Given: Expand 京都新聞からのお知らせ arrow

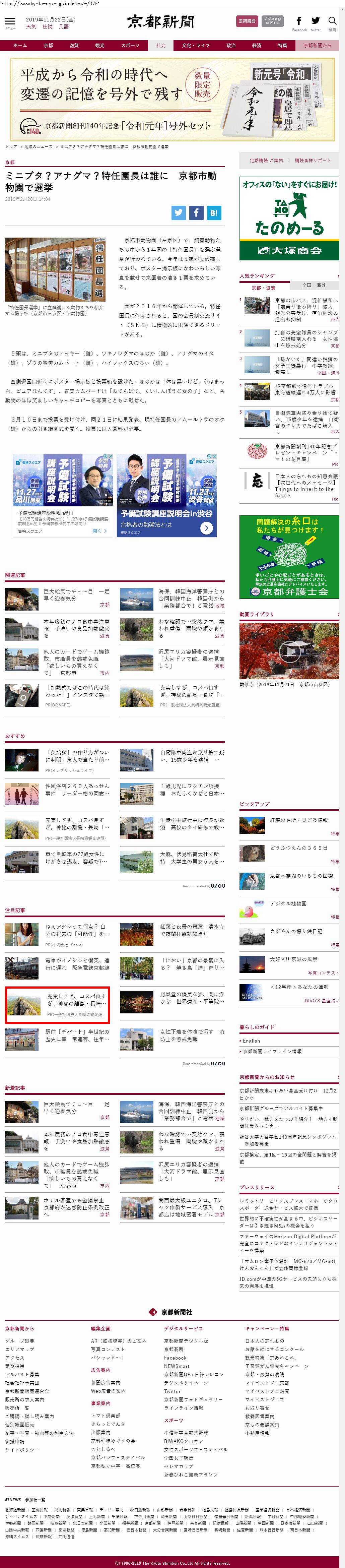Looking at the screenshot, I should coord(338,1077).
